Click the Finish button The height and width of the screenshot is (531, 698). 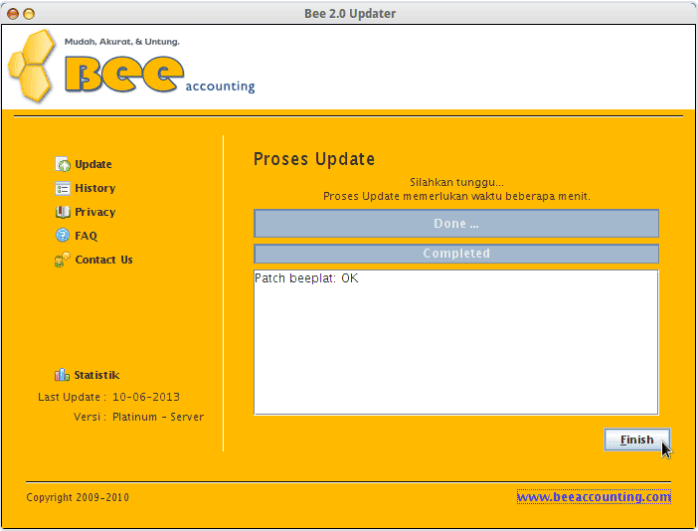click(x=637, y=439)
